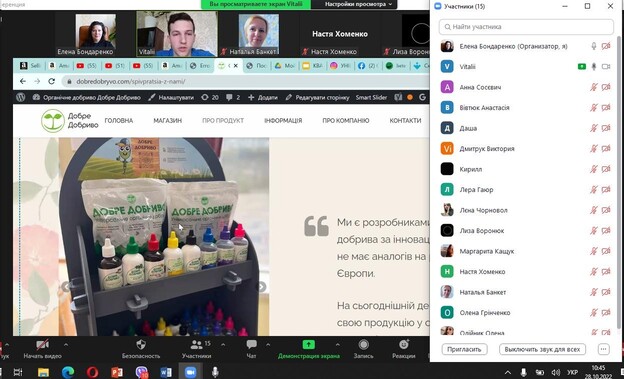Toggle Vitalii's microphone in participants list
Viewport: 624px width, 379px height.
click(594, 67)
